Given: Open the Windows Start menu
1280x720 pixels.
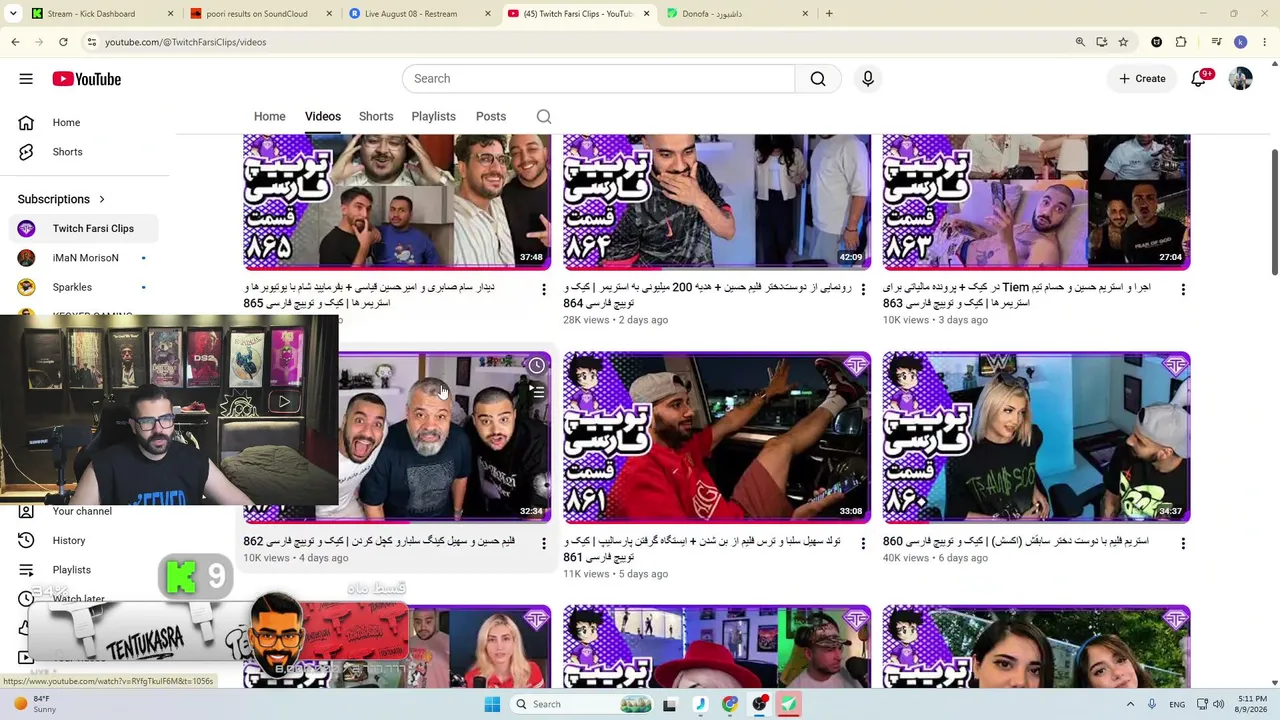Looking at the screenshot, I should point(492,704).
